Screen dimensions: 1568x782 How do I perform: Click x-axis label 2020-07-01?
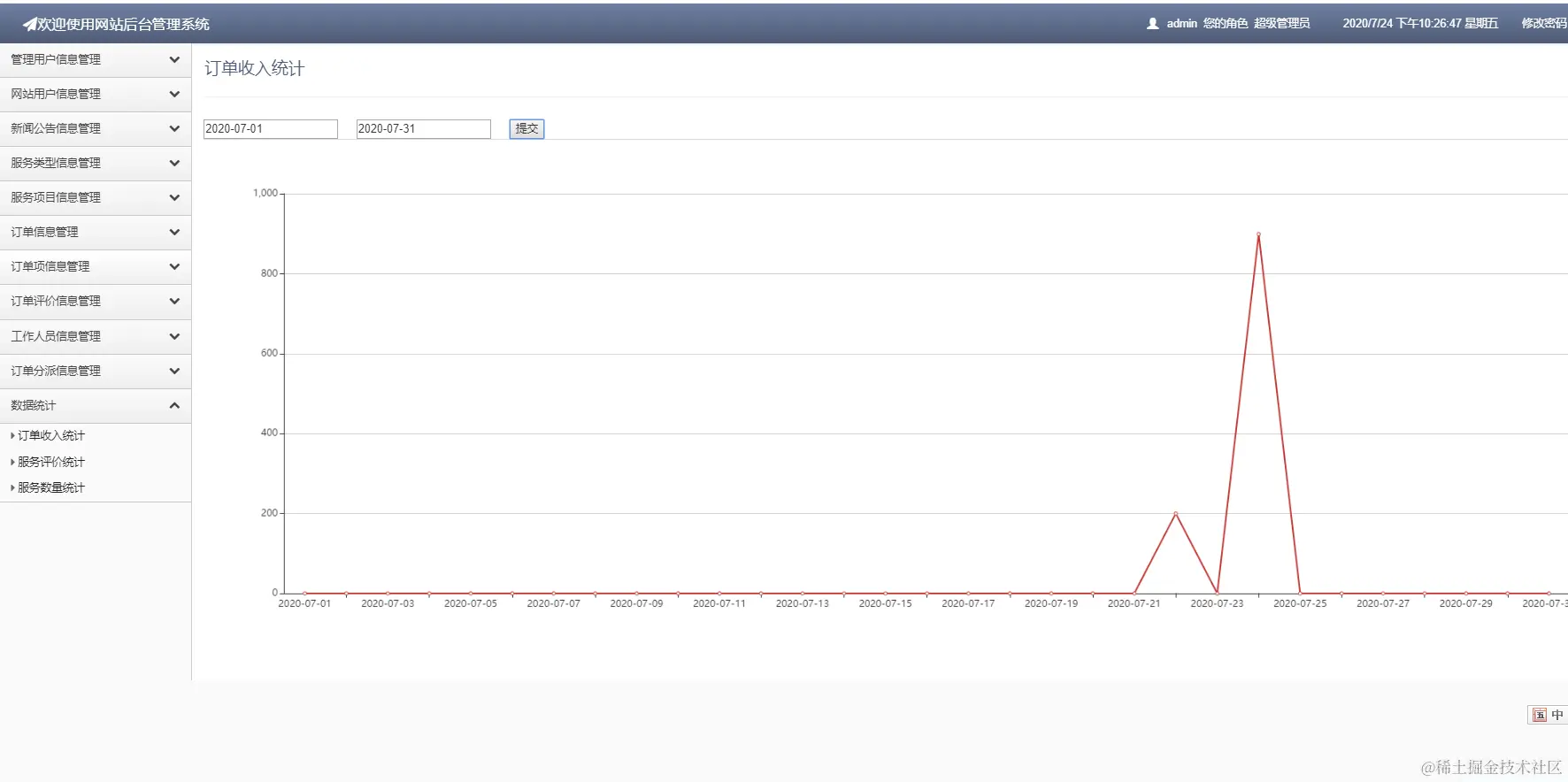304,603
